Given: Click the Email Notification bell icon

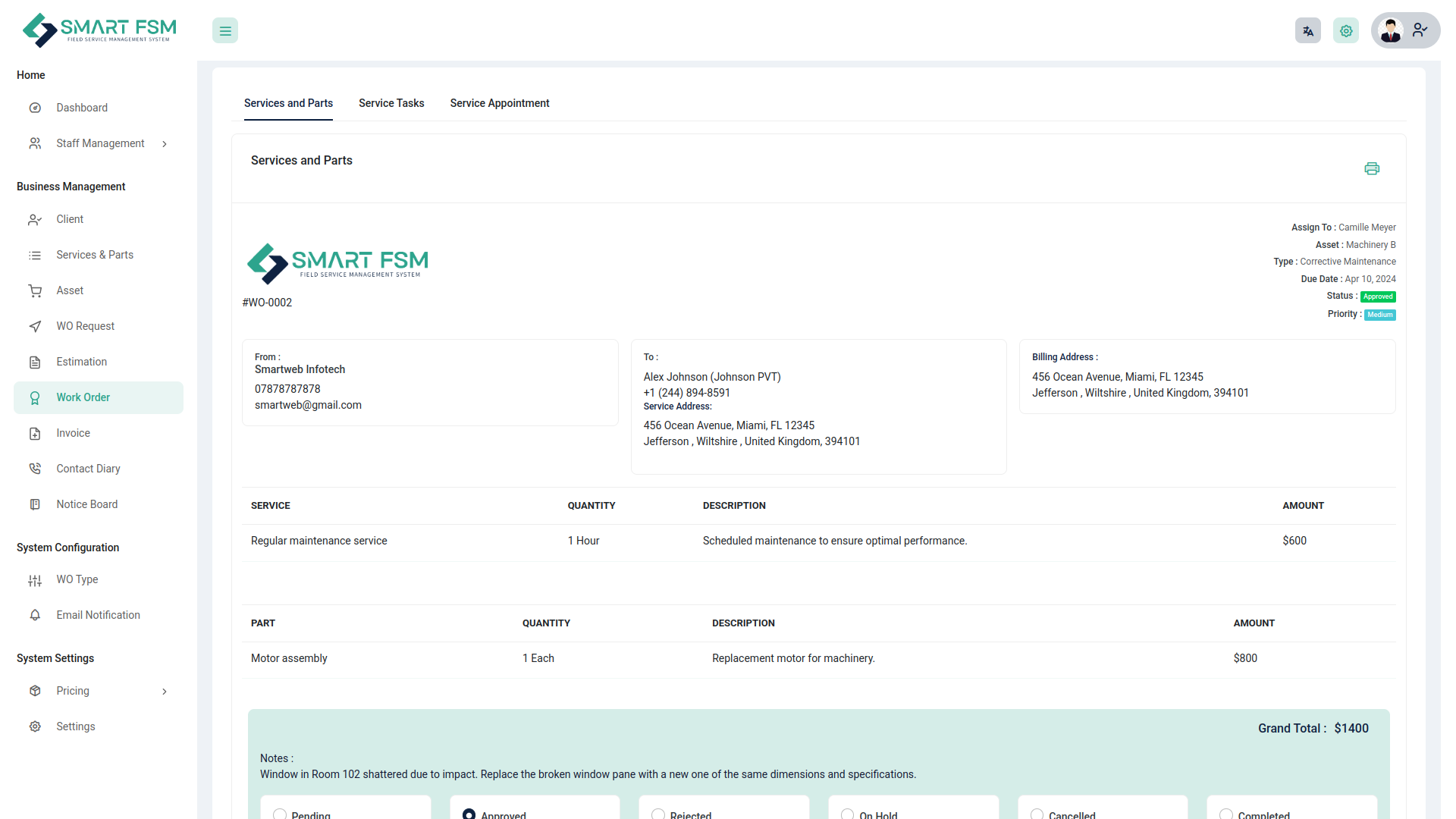Looking at the screenshot, I should tap(35, 615).
